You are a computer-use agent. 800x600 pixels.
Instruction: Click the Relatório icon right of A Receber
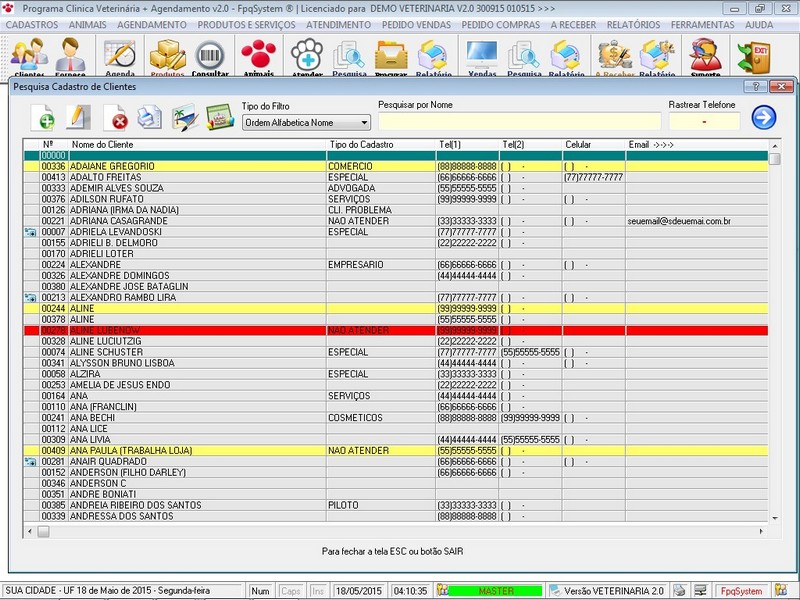(x=657, y=56)
